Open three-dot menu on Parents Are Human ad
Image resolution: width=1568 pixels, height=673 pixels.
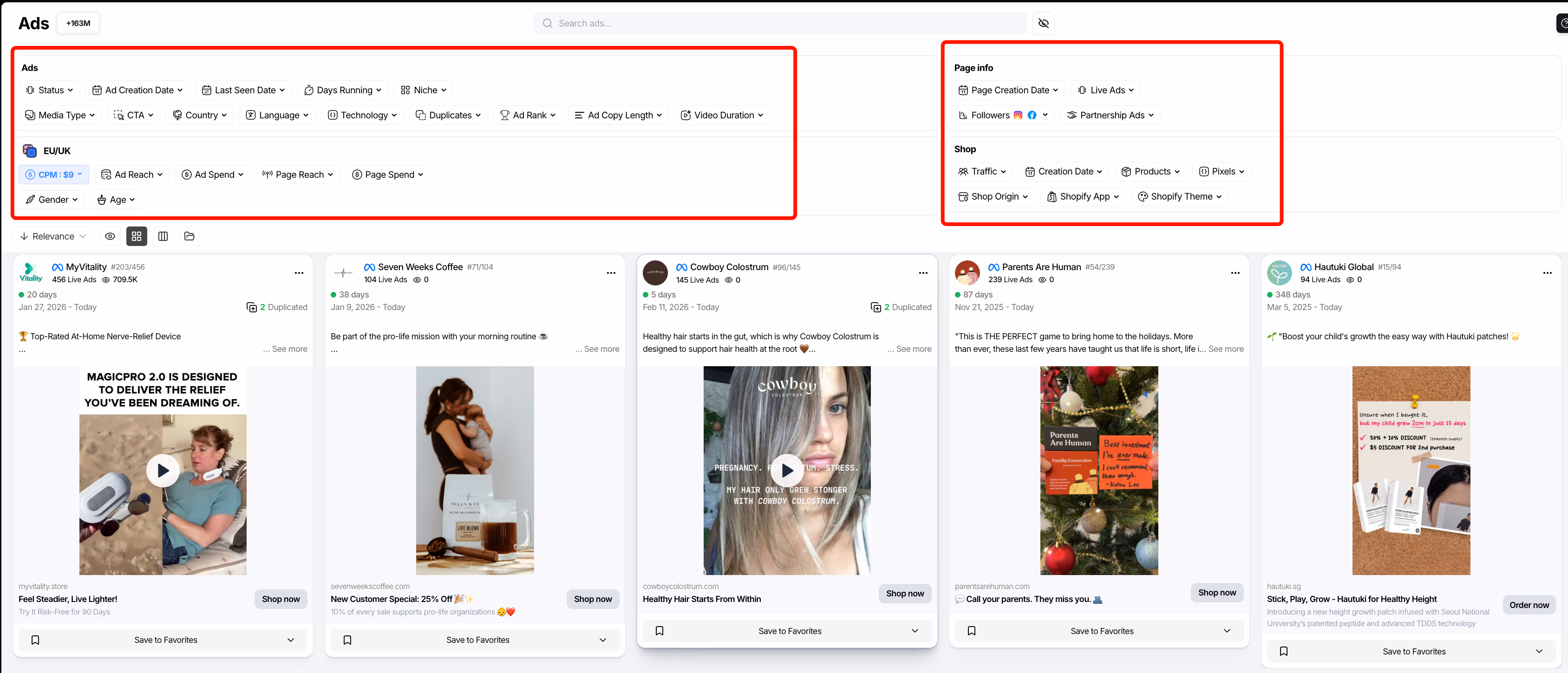point(1235,272)
